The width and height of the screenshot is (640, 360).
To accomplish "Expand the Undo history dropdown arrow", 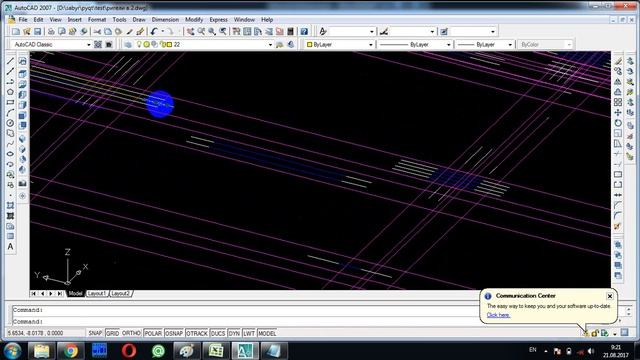I will [162, 31].
